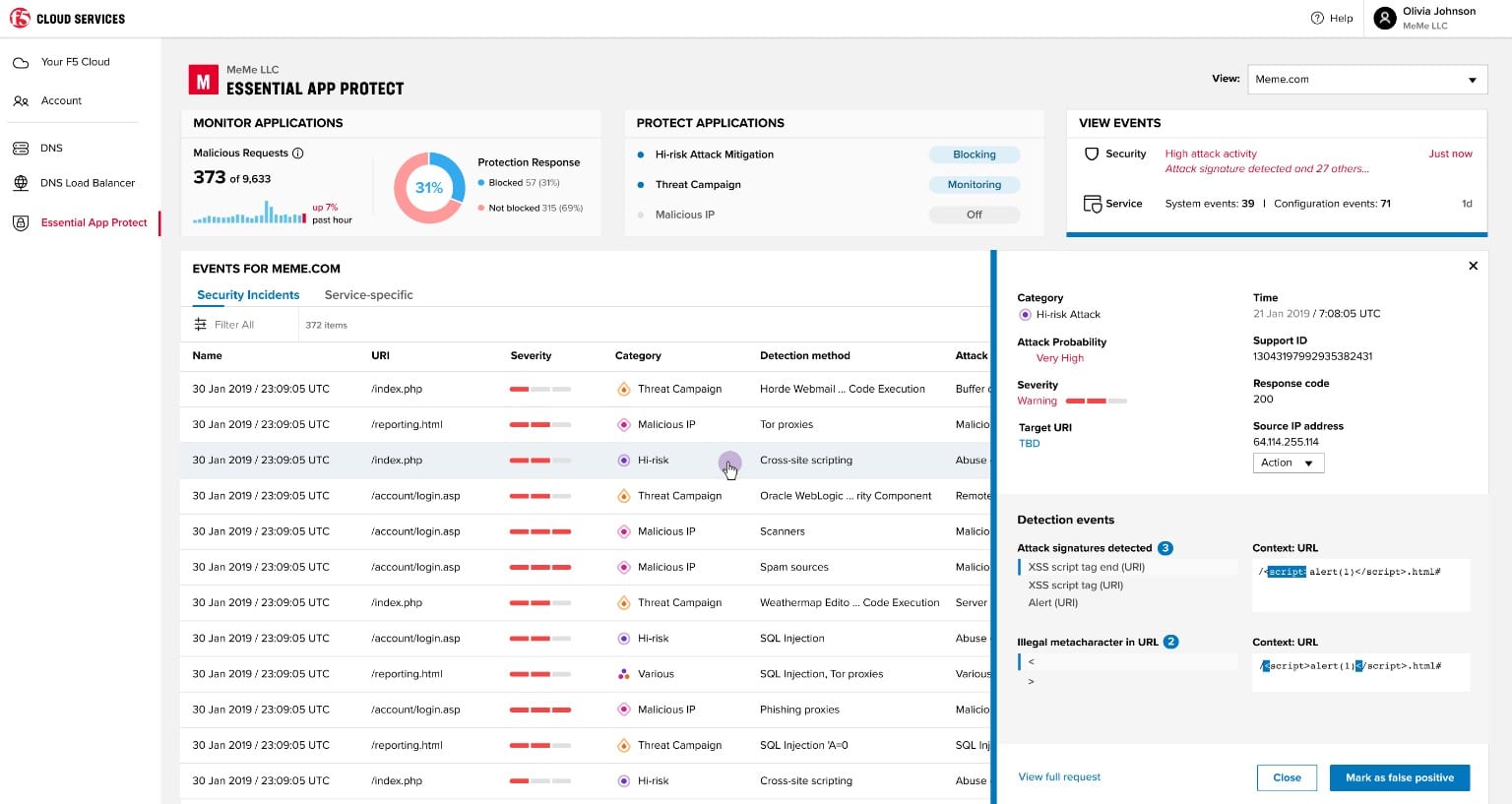Open Account menu item

[61, 101]
